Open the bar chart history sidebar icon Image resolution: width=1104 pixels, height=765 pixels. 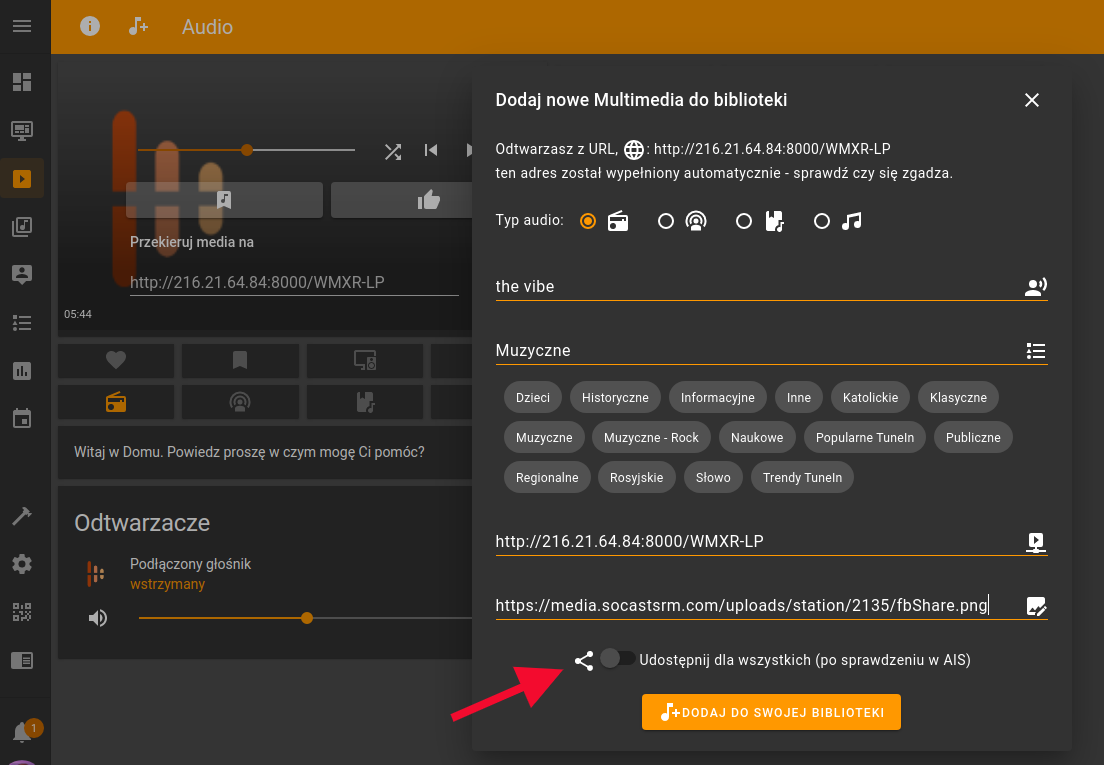tap(22, 371)
